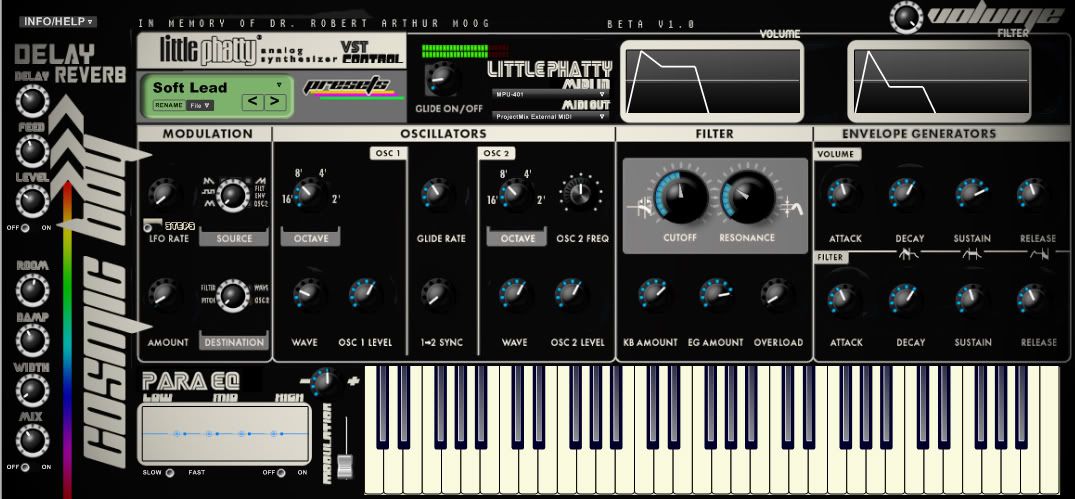Screen dimensions: 1075x499
Task: Click the EG Amount knob
Action: [715, 294]
